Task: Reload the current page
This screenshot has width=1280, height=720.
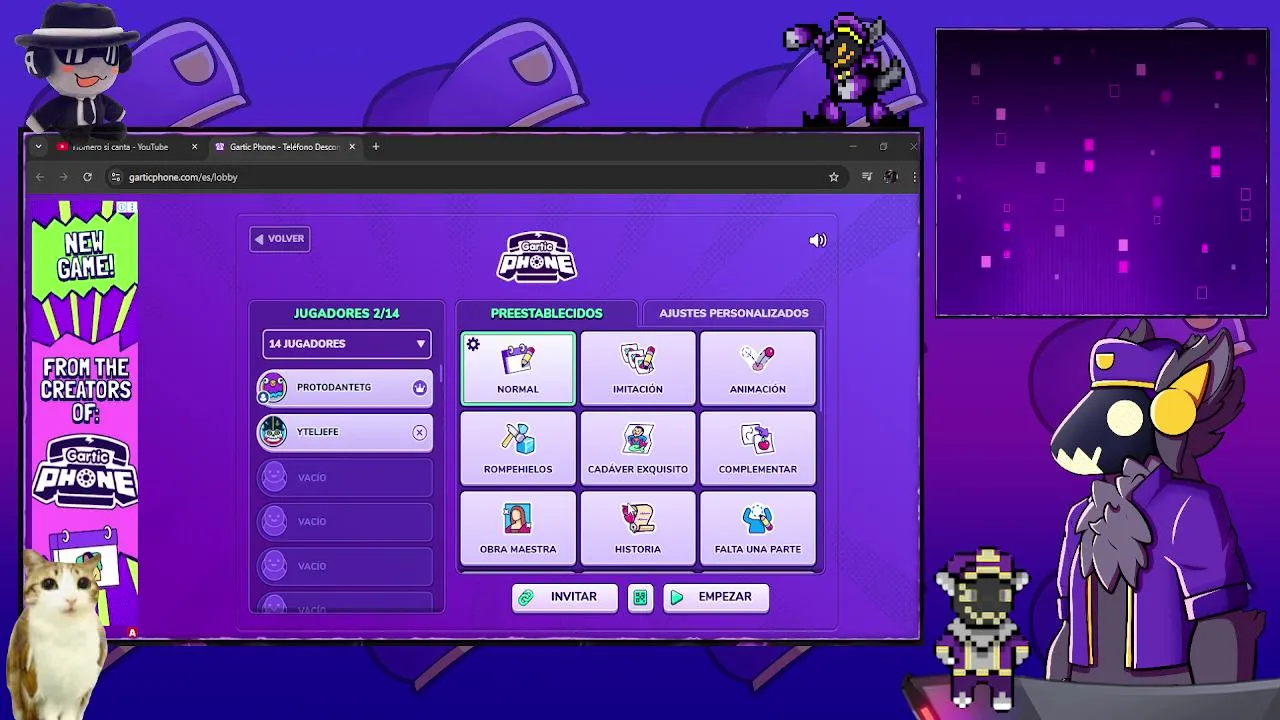Action: click(x=87, y=177)
